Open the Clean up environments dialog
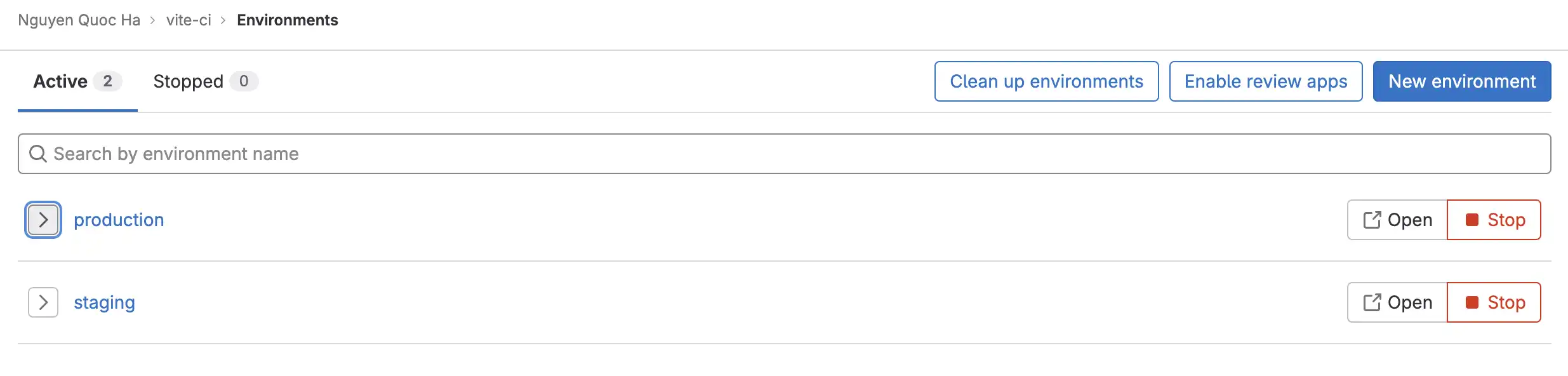 click(x=1046, y=81)
